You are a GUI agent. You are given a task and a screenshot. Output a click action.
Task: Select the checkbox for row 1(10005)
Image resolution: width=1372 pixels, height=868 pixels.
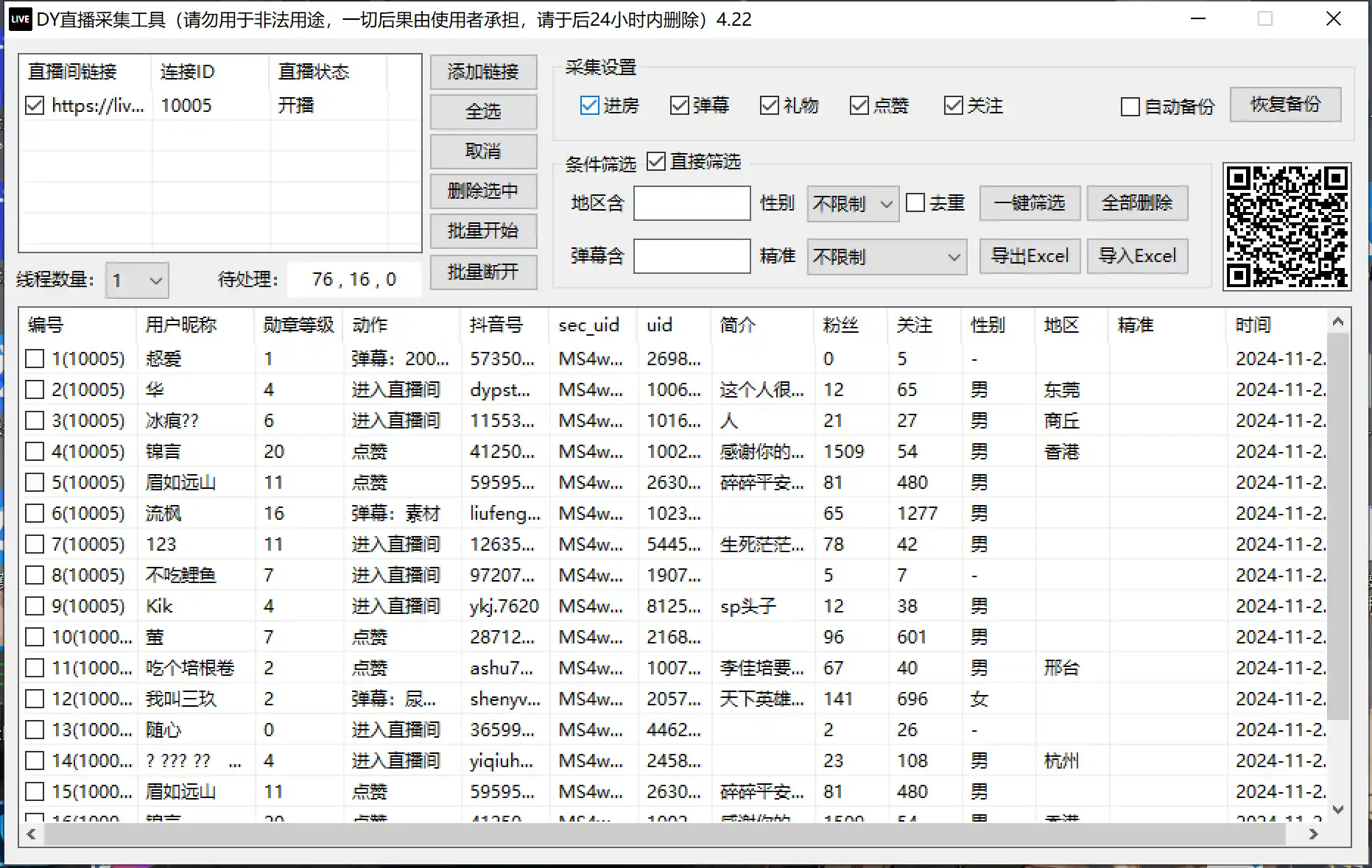pyautogui.click(x=35, y=359)
